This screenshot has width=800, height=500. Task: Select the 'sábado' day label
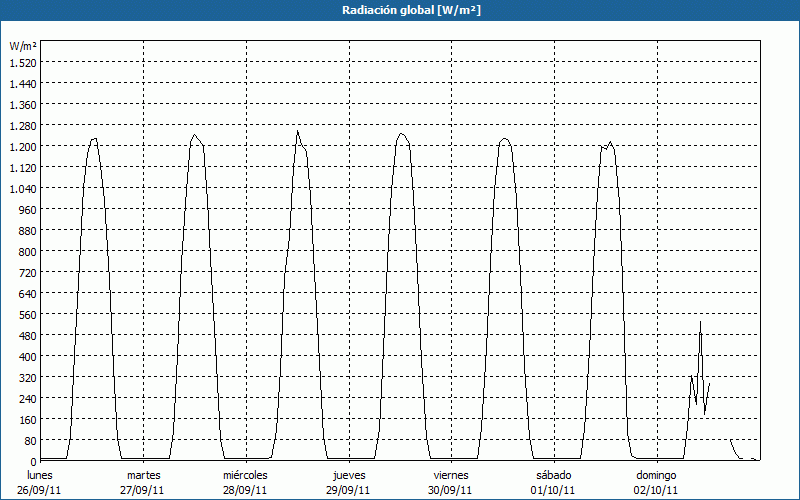[x=554, y=475]
